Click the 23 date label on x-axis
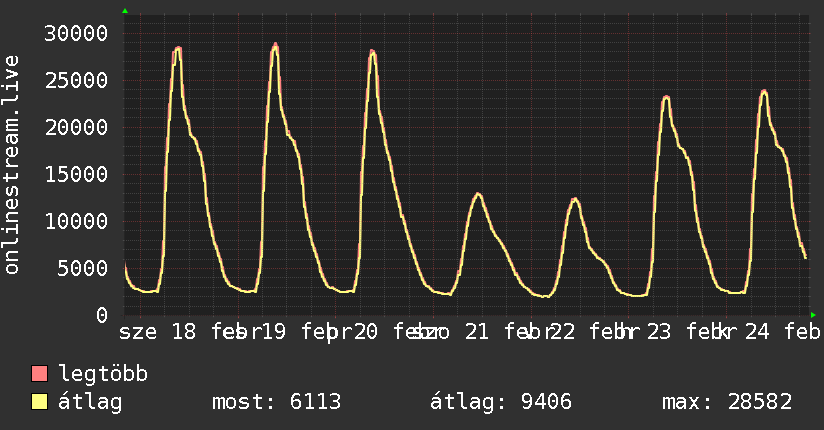The width and height of the screenshot is (824, 430). tap(658, 332)
